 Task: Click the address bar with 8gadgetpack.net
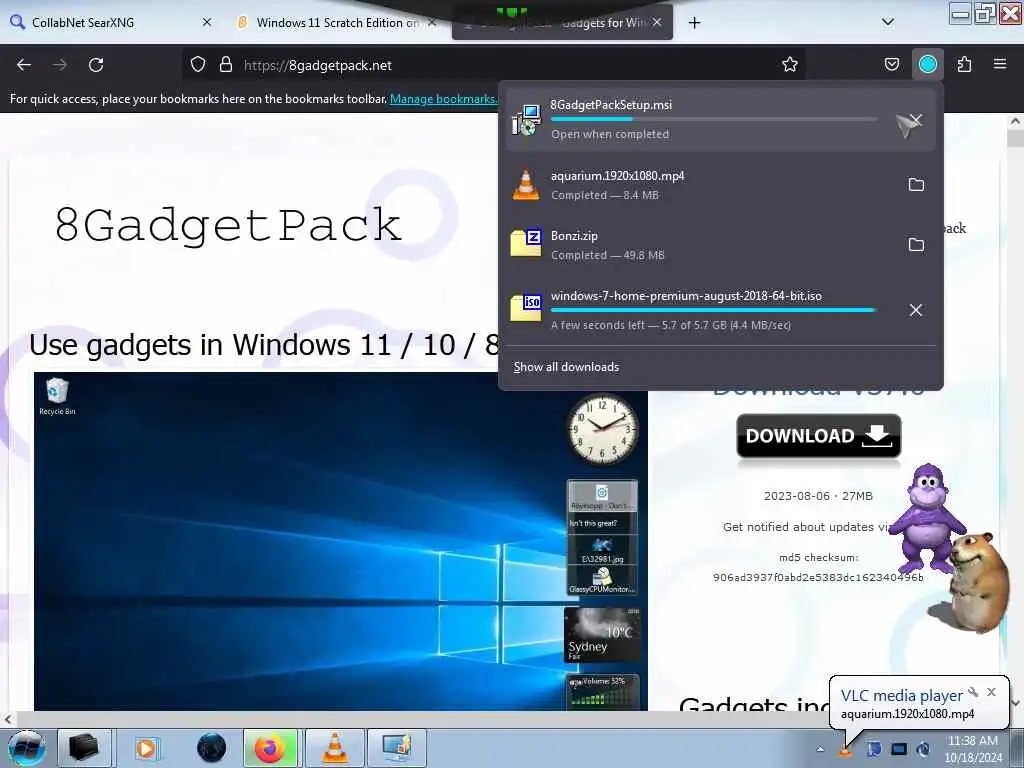pyautogui.click(x=496, y=65)
